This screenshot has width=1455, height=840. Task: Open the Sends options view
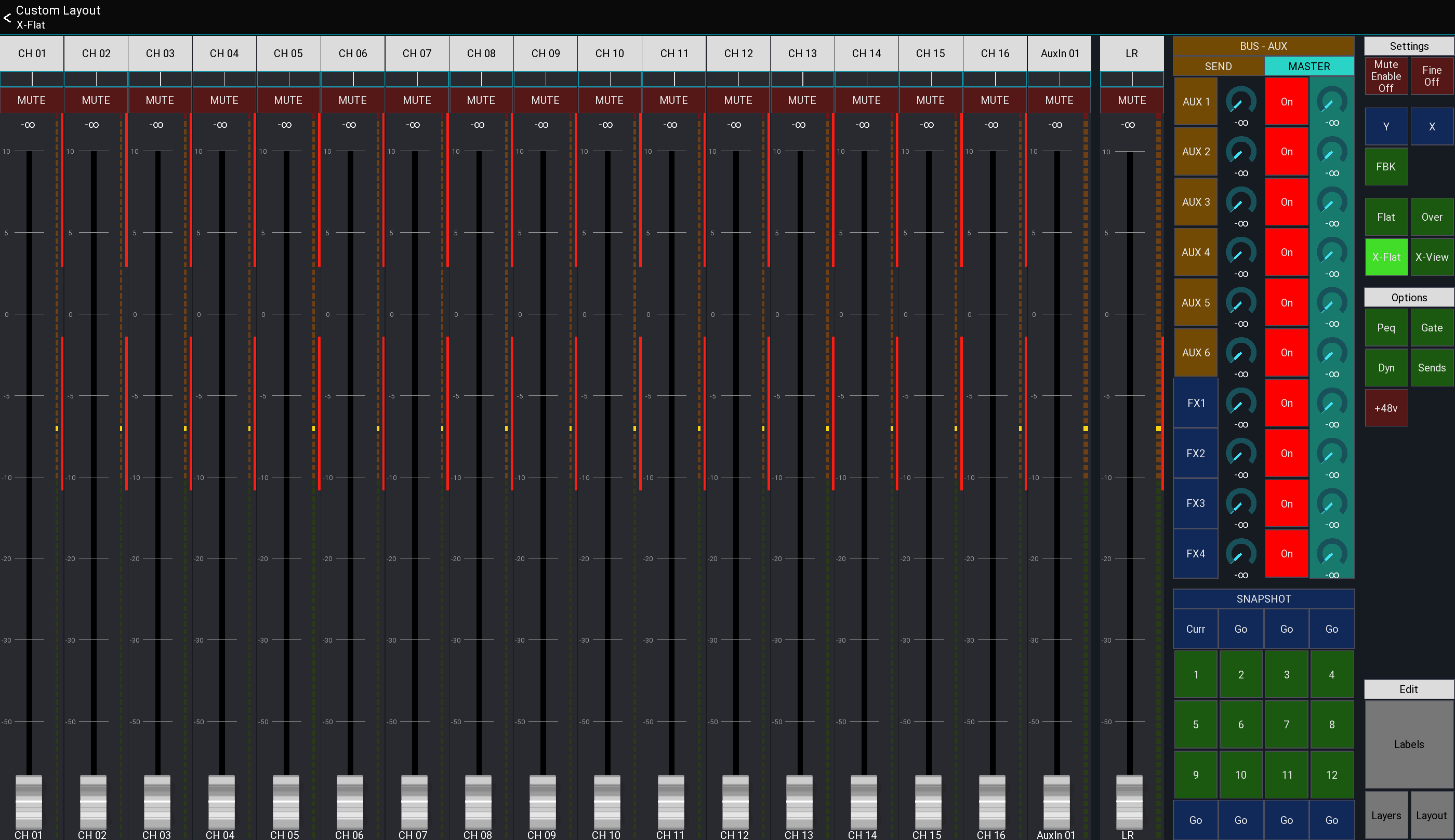tap(1431, 367)
